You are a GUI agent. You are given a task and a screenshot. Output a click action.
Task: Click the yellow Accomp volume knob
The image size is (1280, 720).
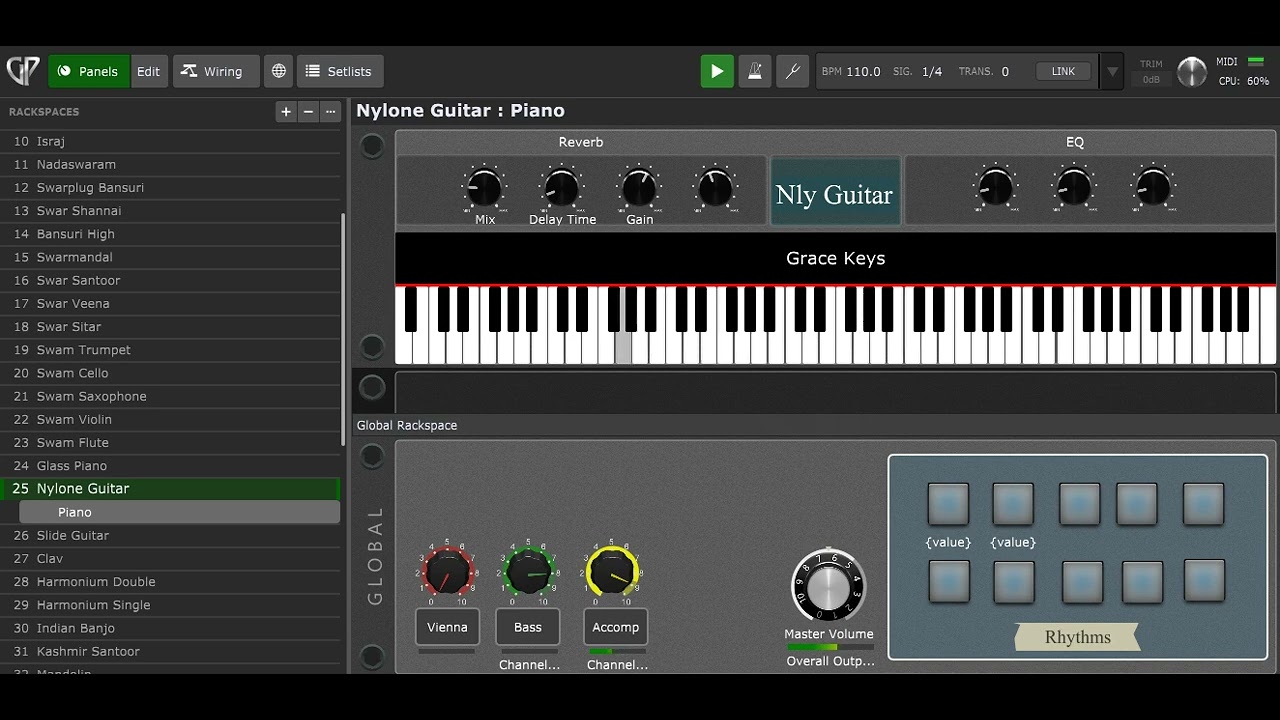tap(612, 572)
